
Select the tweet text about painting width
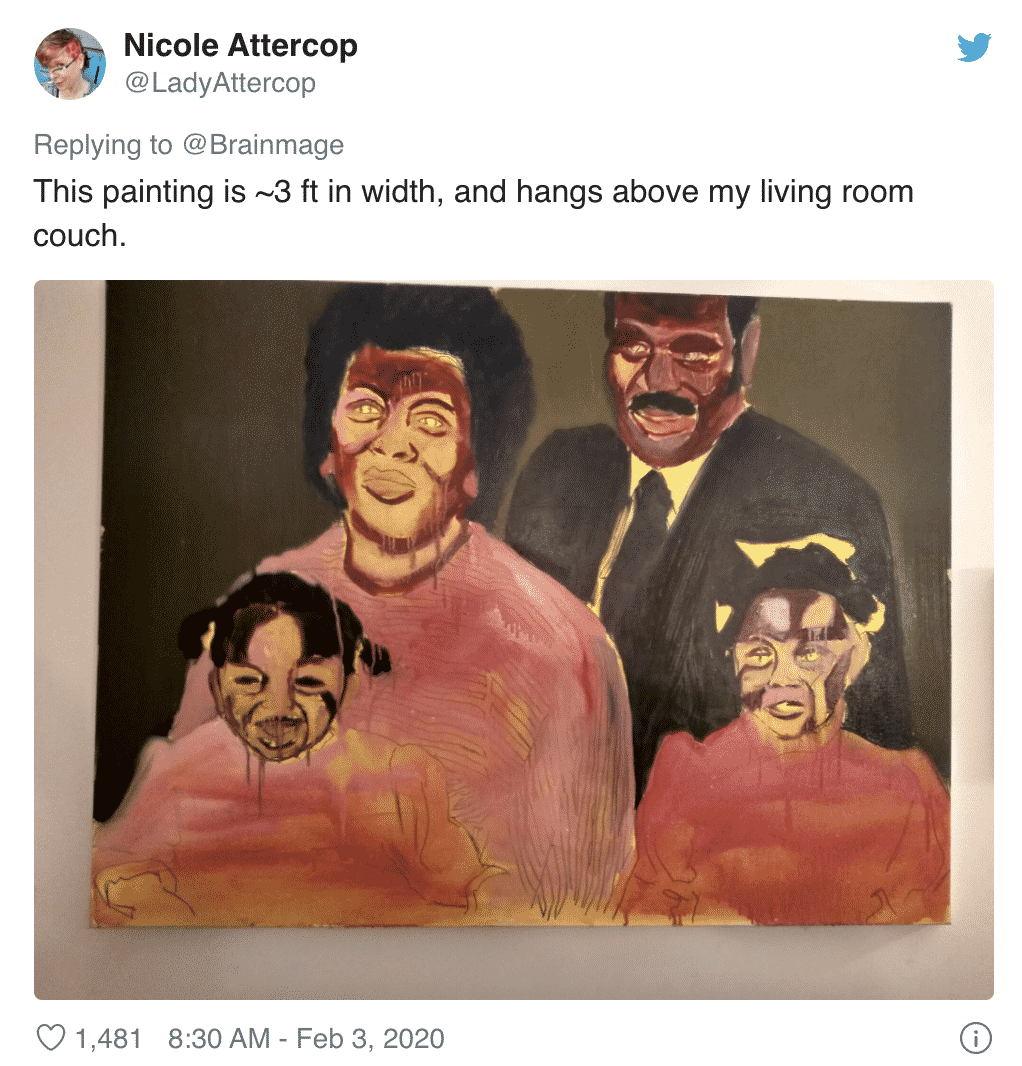pos(473,213)
